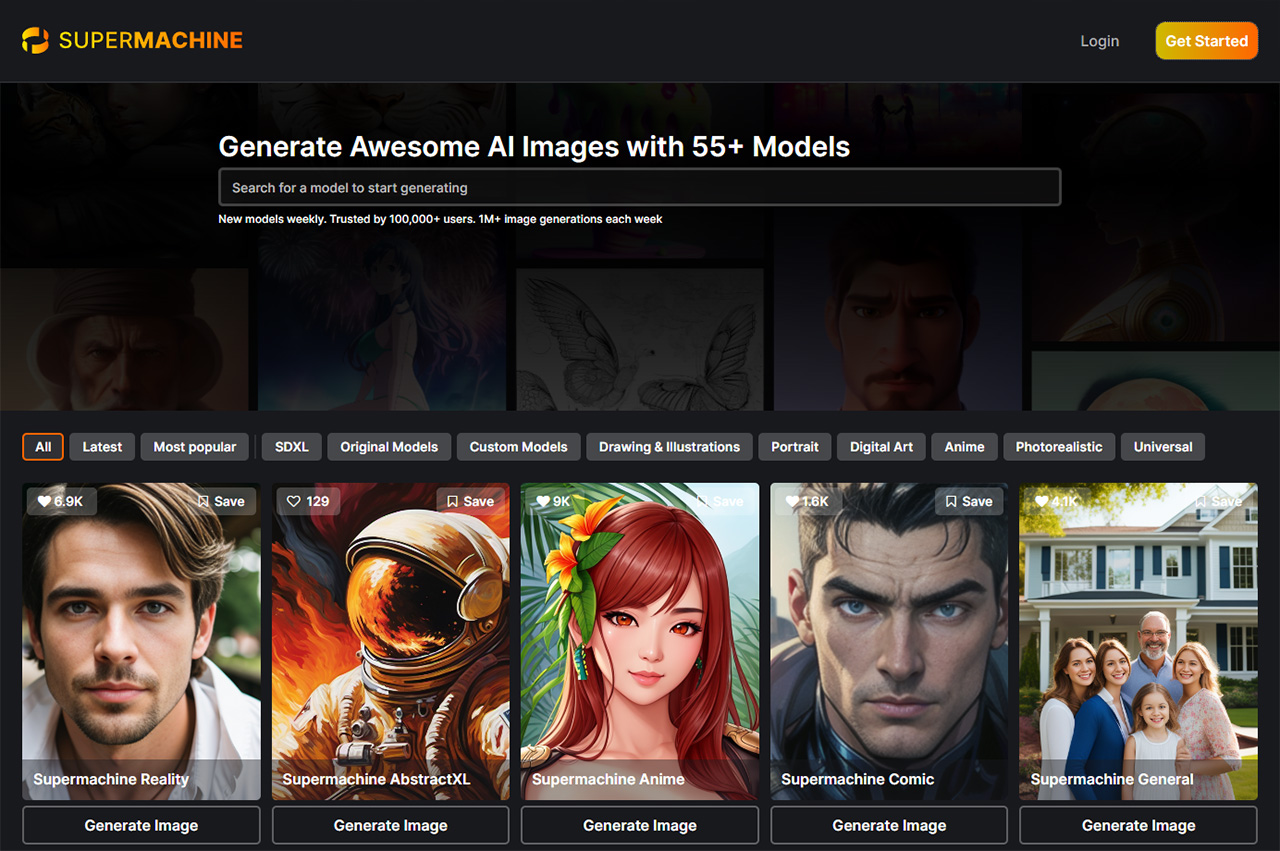Click the Supermachine logo icon
This screenshot has height=851, width=1280.
point(35,41)
